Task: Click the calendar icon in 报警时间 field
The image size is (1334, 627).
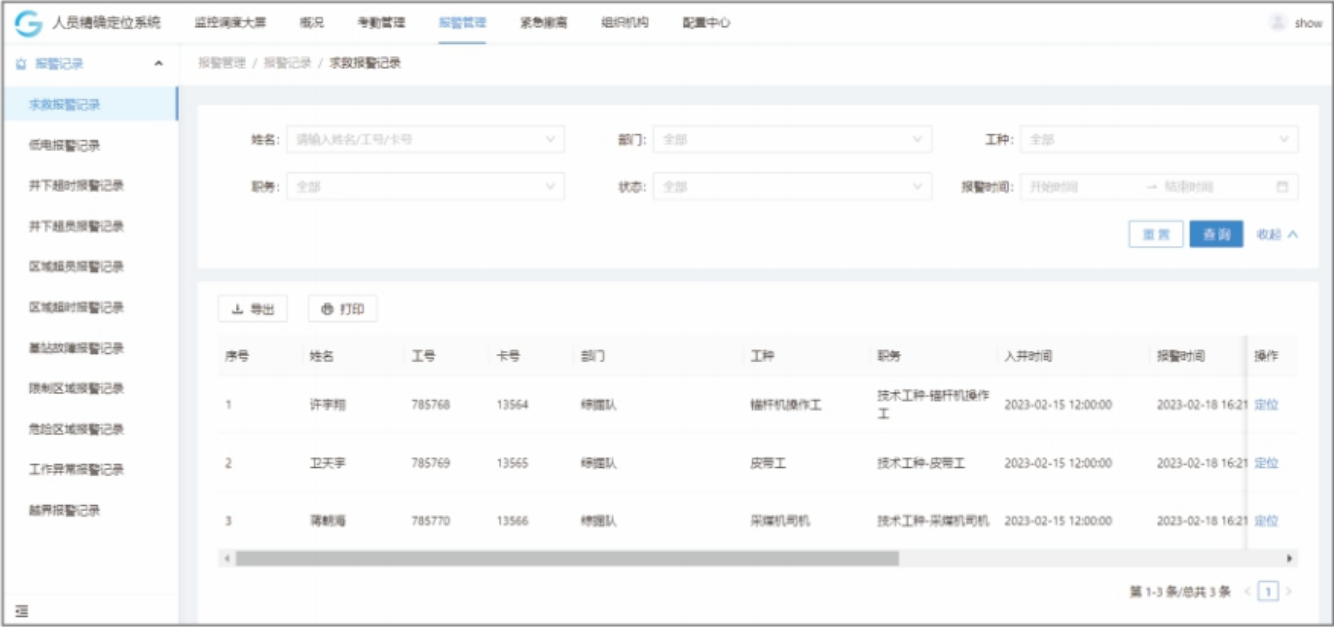Action: 1282,187
